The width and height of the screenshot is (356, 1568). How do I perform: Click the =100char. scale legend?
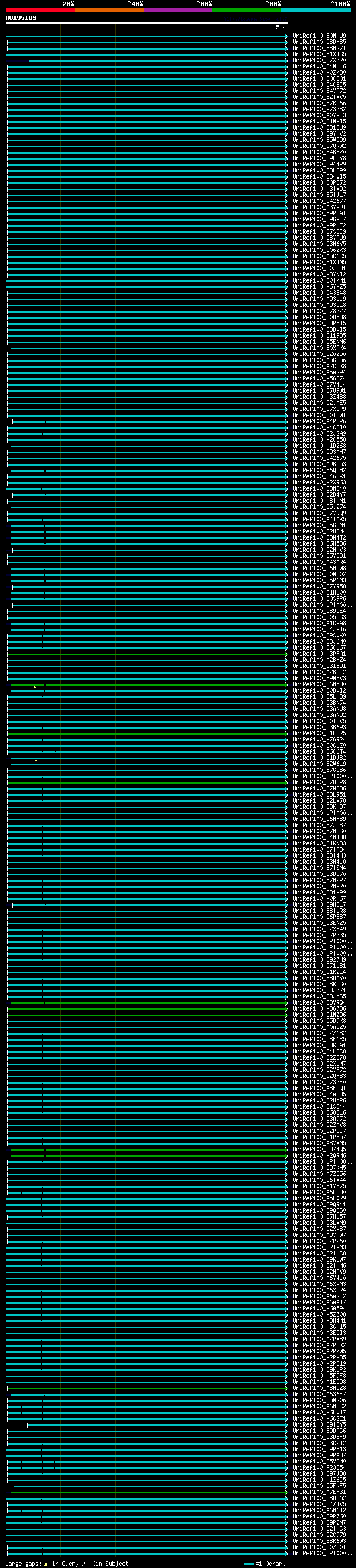coord(264,1564)
